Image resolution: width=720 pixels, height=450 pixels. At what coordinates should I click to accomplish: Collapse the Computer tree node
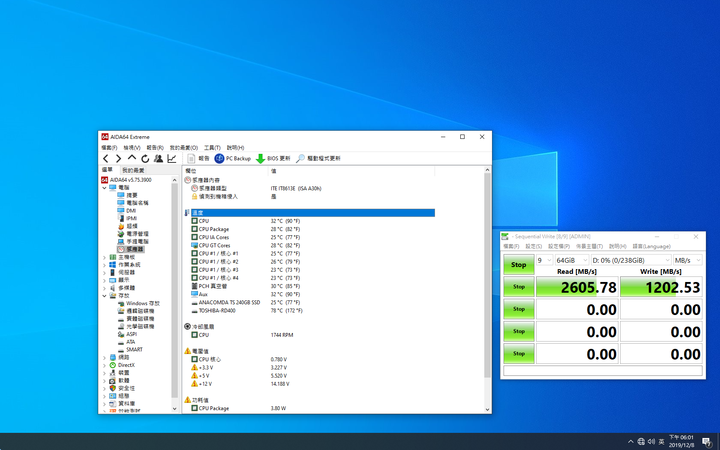point(104,188)
